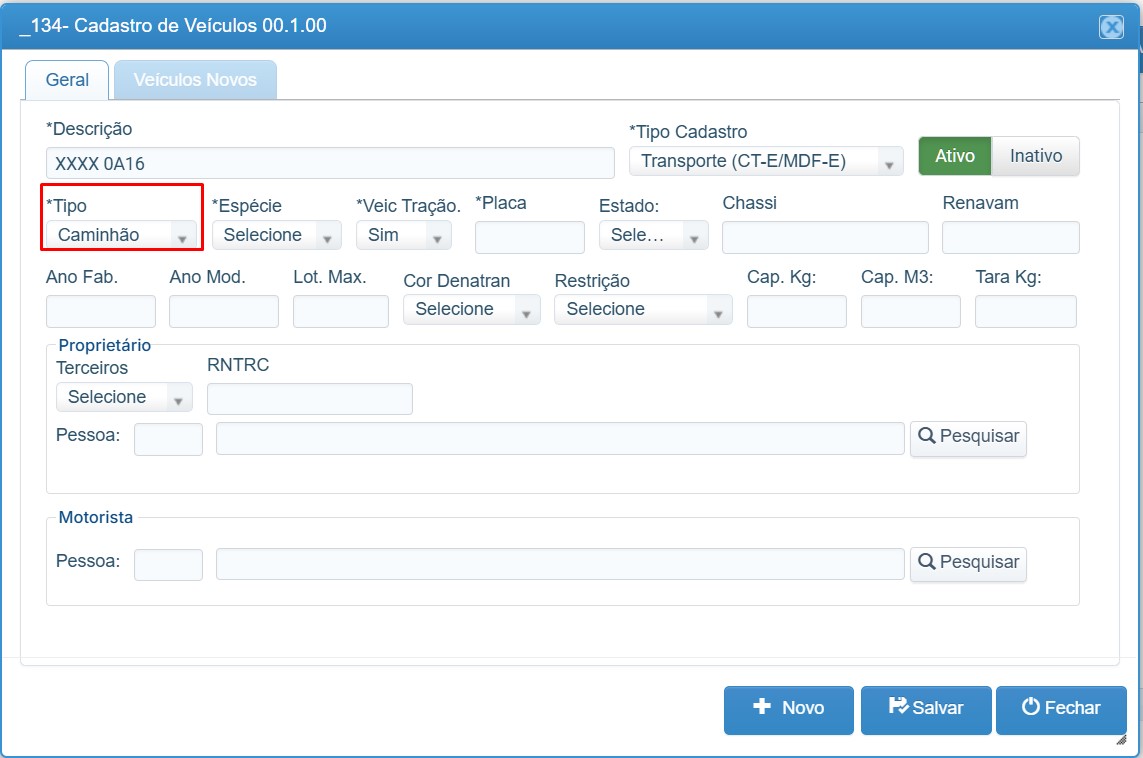Open the Restrição dropdown
This screenshot has width=1143, height=758.
coord(643,309)
